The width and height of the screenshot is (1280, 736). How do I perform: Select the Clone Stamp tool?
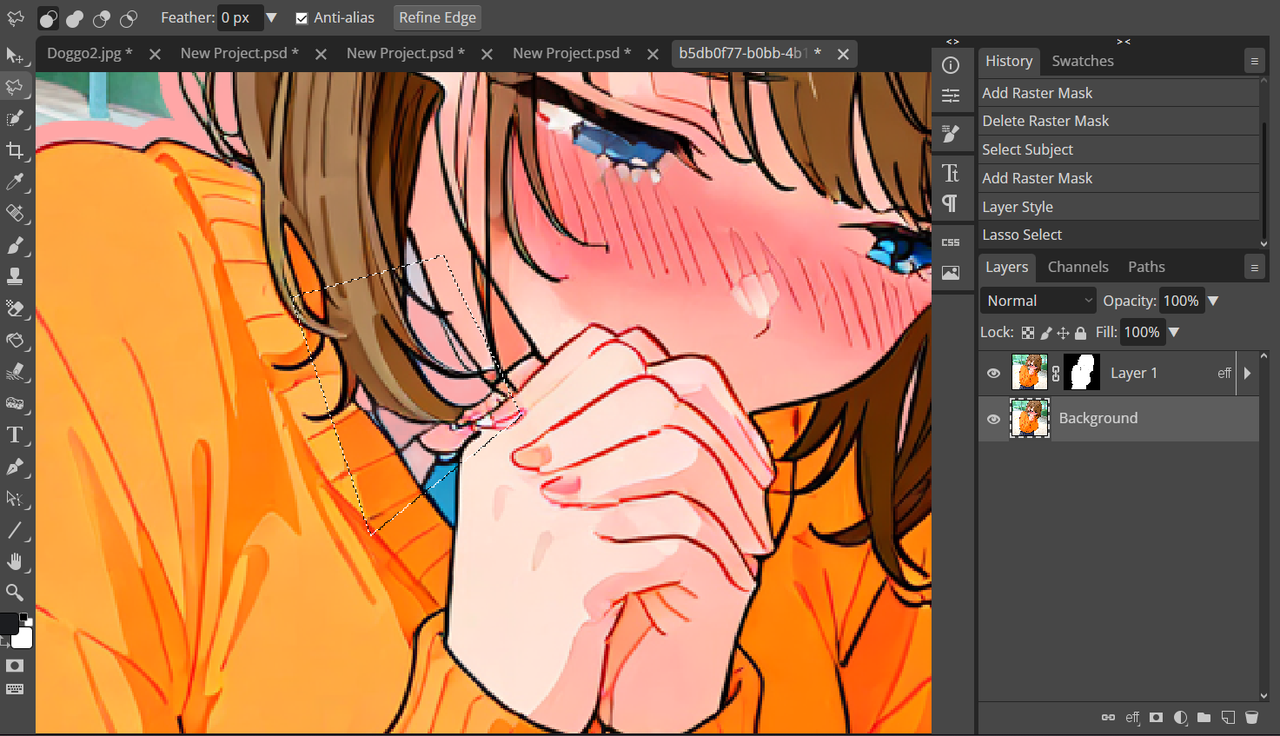[15, 277]
